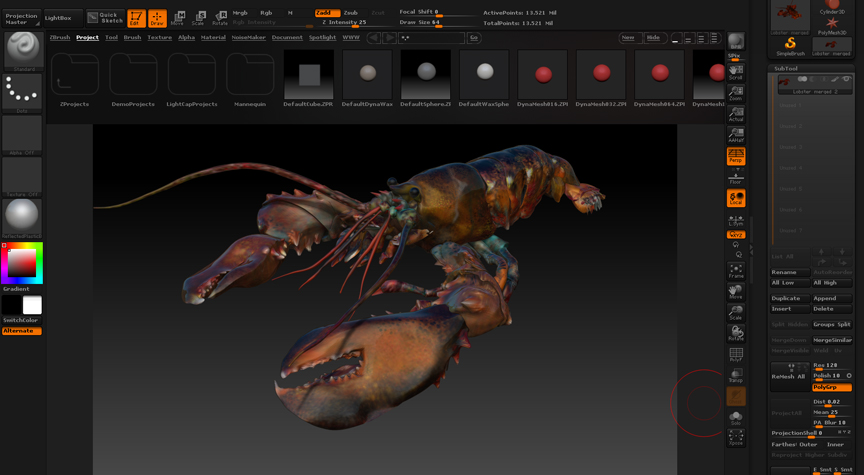Switch to the Spotlight LightBox tab

(322, 37)
